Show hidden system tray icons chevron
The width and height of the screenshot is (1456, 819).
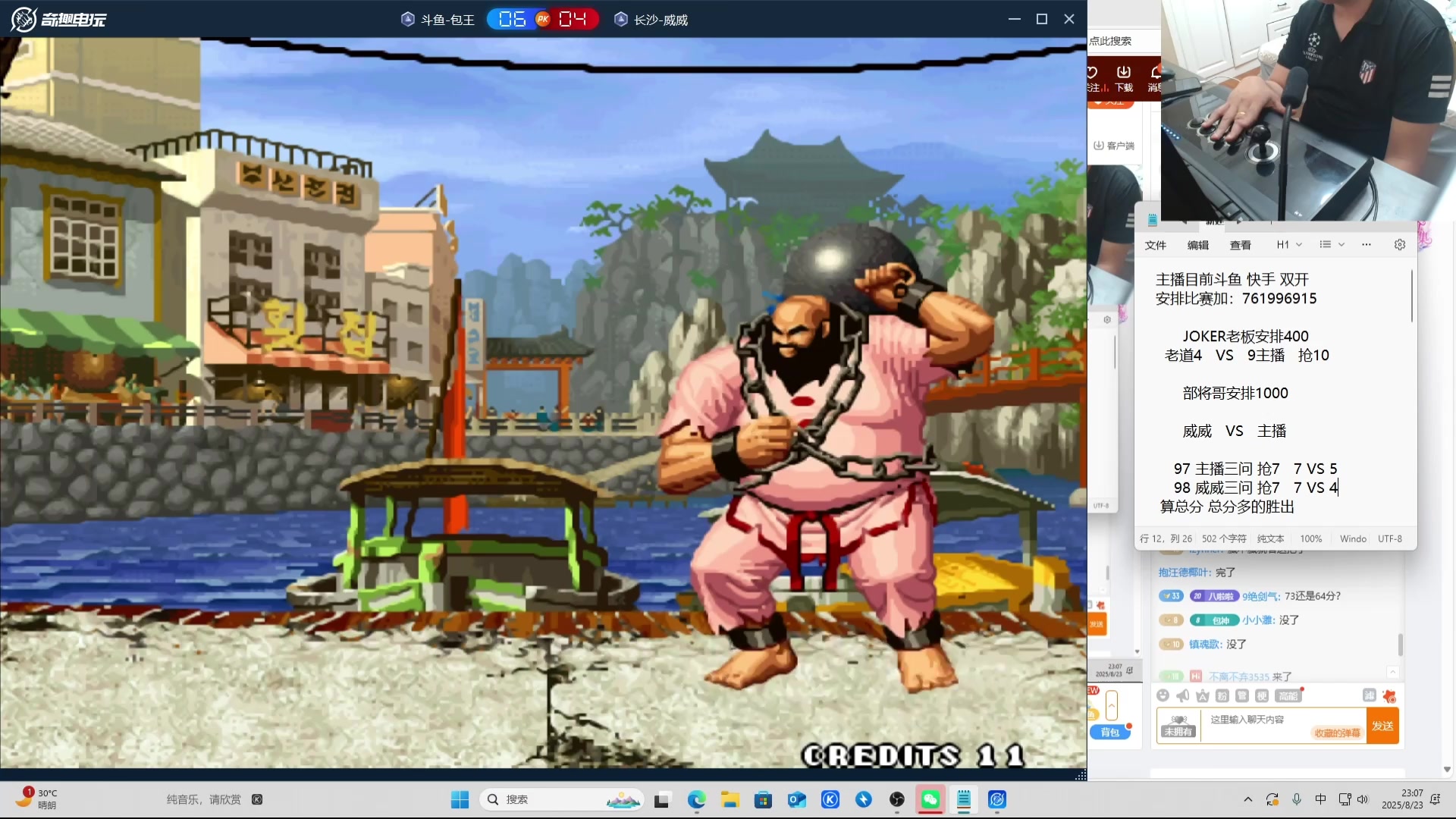tap(1248, 799)
